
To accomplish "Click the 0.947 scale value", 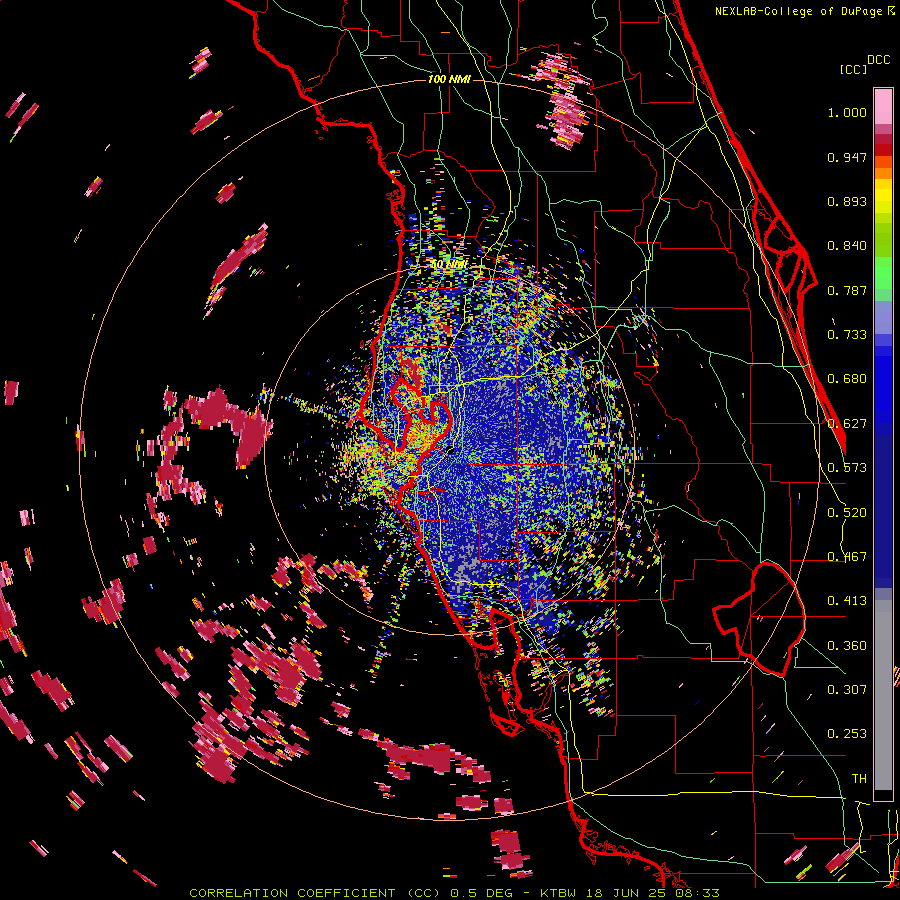I will pyautogui.click(x=847, y=157).
